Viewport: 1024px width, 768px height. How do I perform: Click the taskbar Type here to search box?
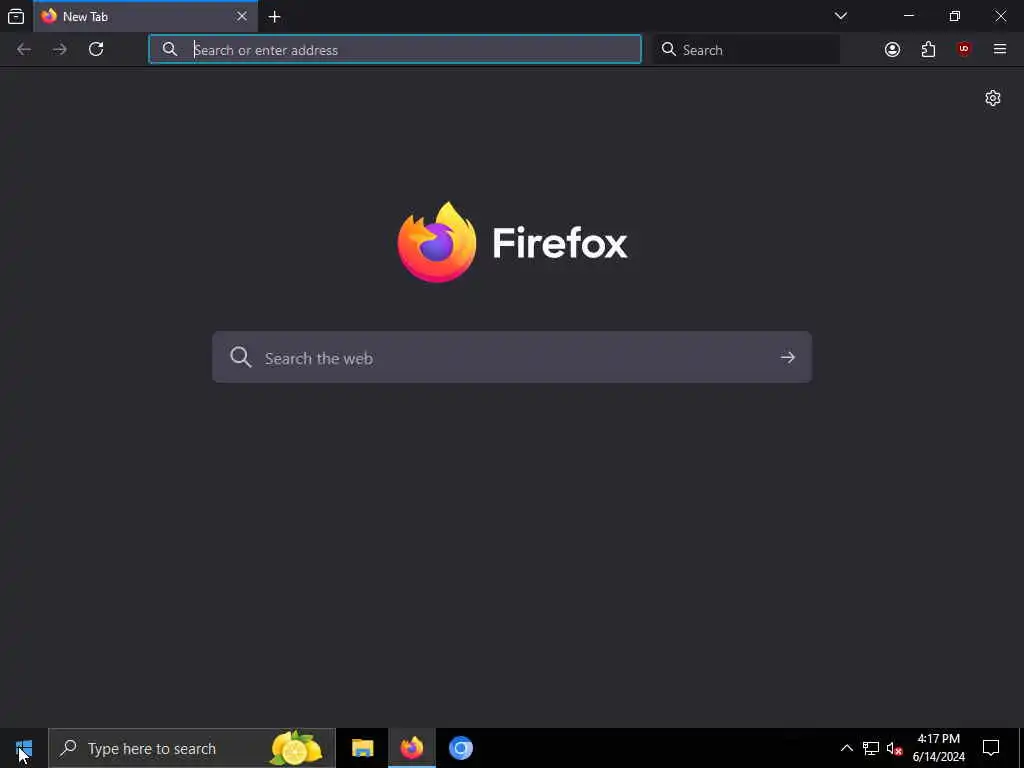pos(192,748)
